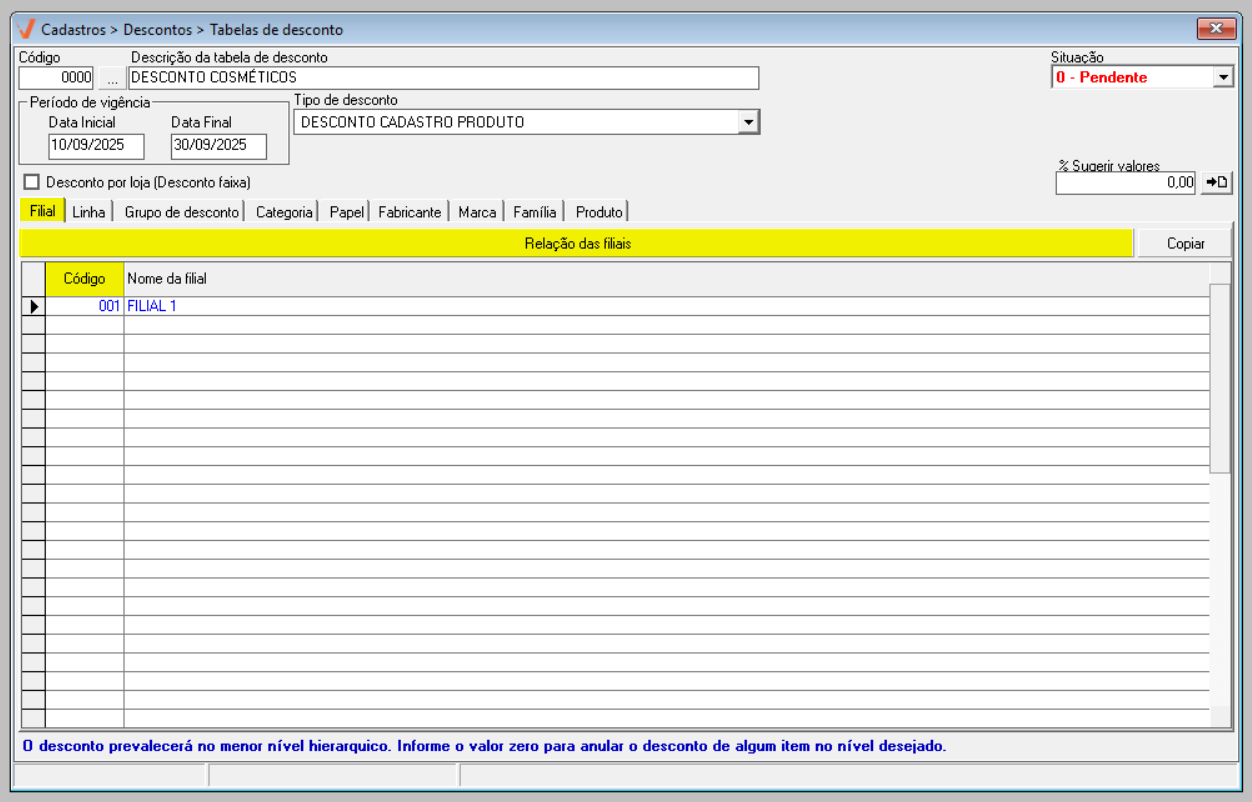Click the % Sugerir valores input box
The width and height of the screenshot is (1252, 802).
click(x=1125, y=183)
